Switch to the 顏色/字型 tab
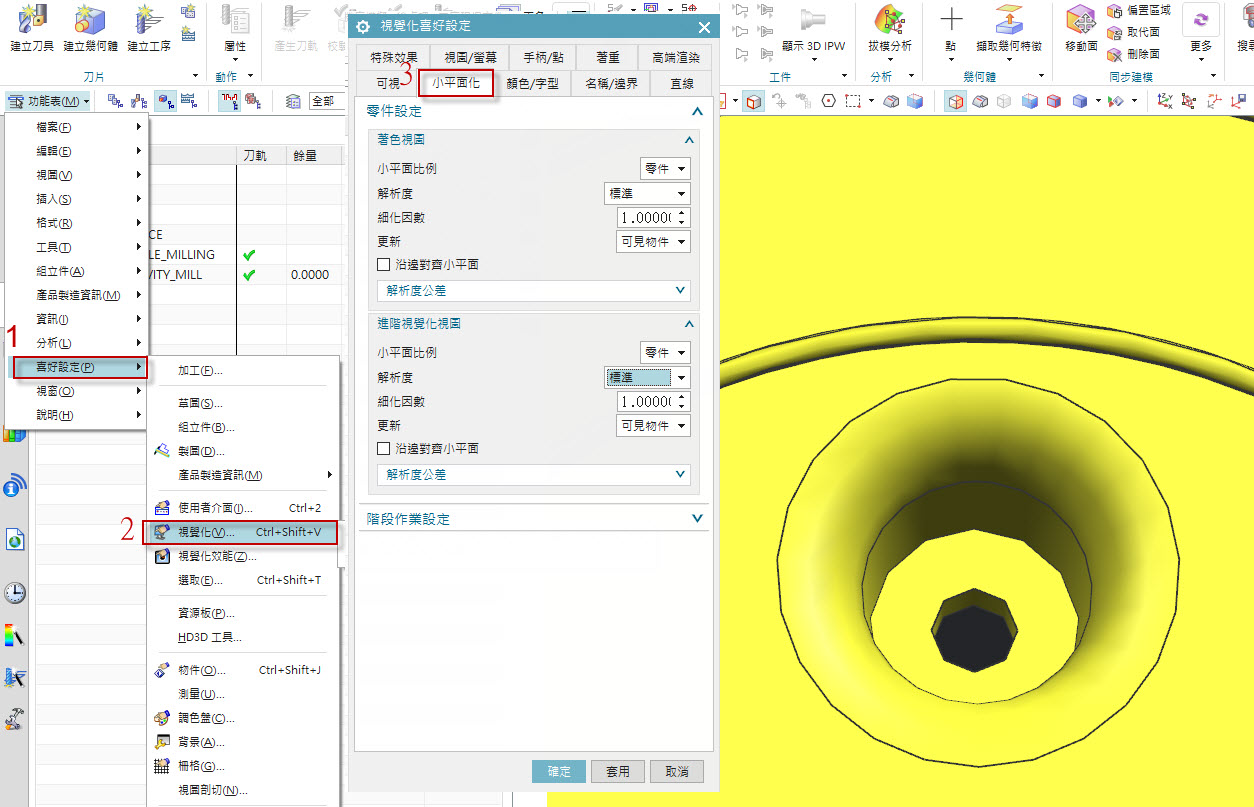1254x807 pixels. pyautogui.click(x=532, y=84)
